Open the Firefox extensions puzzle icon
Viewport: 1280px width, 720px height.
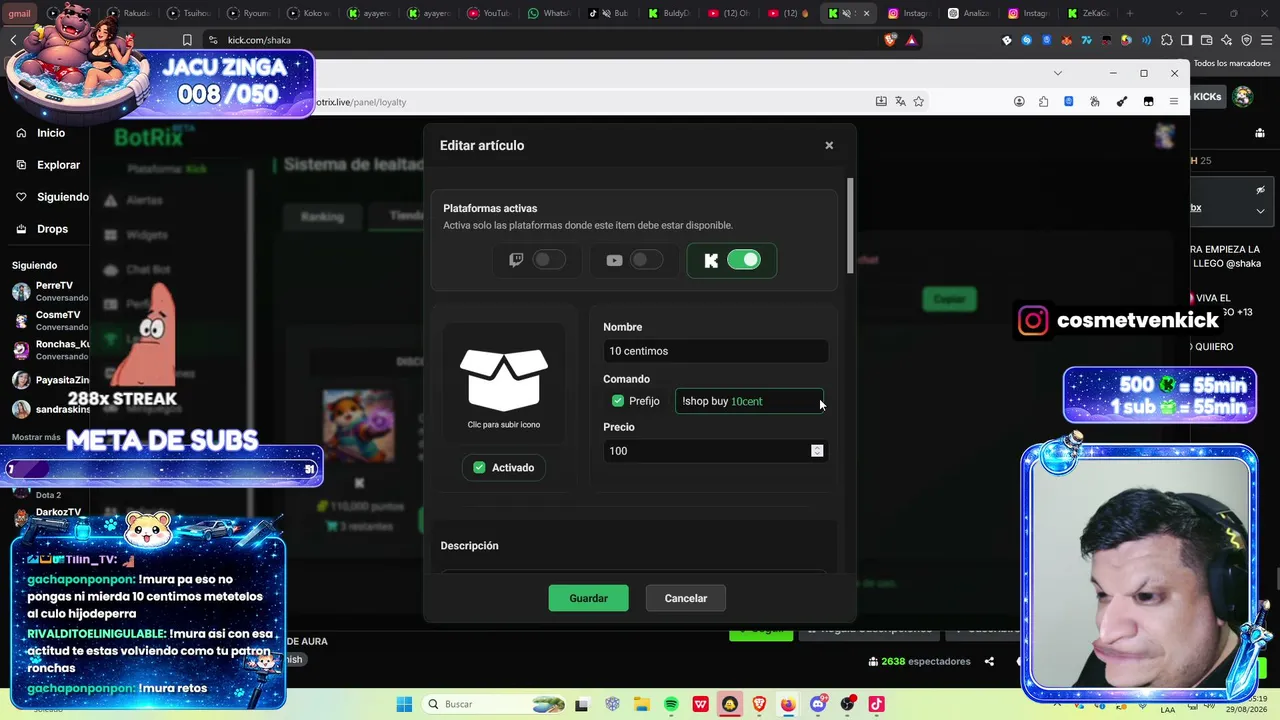1044,101
